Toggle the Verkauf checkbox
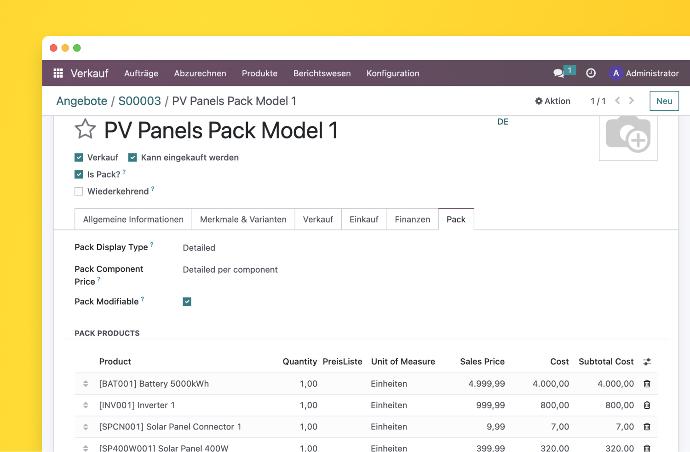This screenshot has height=452, width=690. [79, 158]
